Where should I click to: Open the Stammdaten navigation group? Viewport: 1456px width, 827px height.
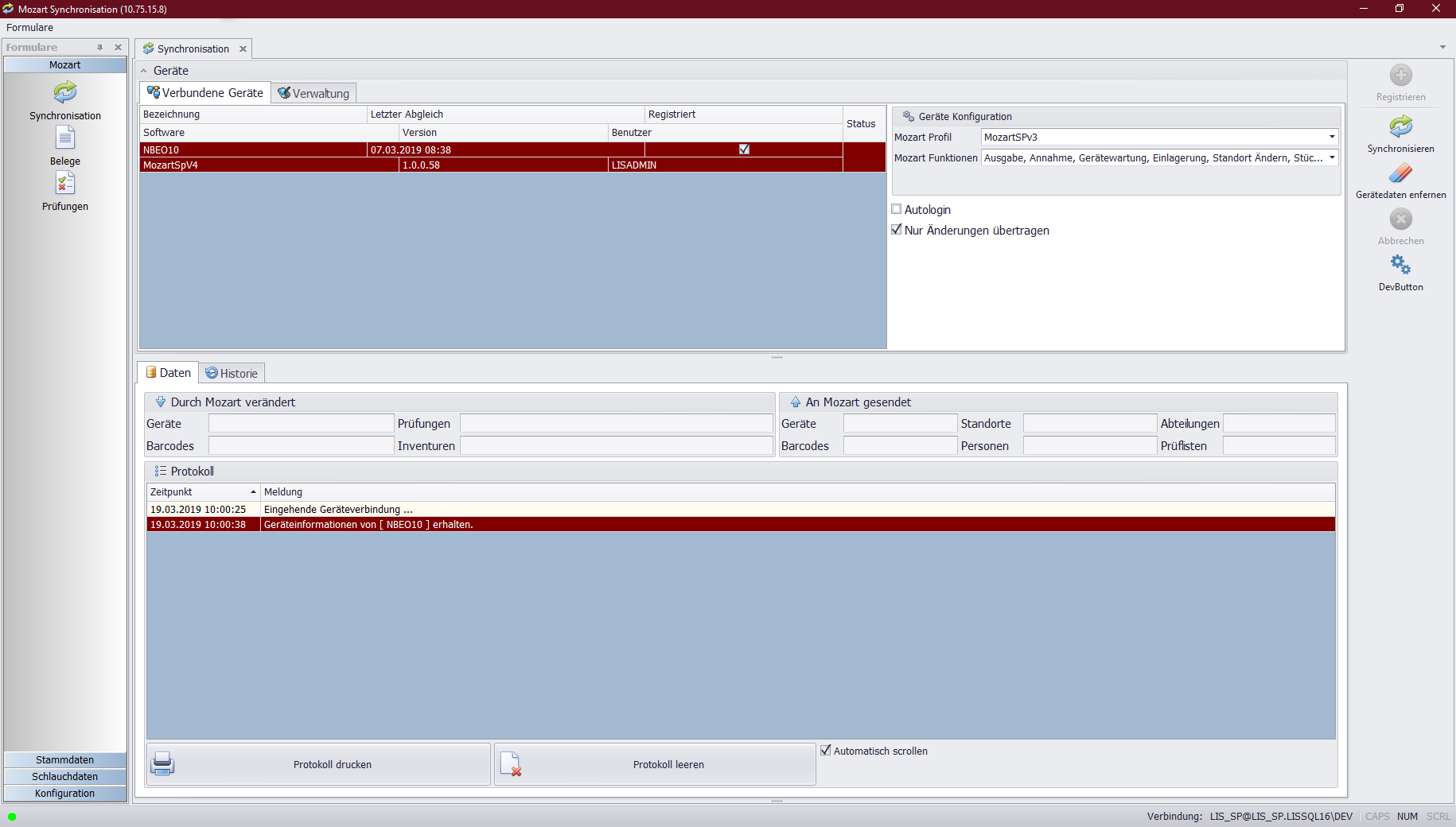(65, 759)
